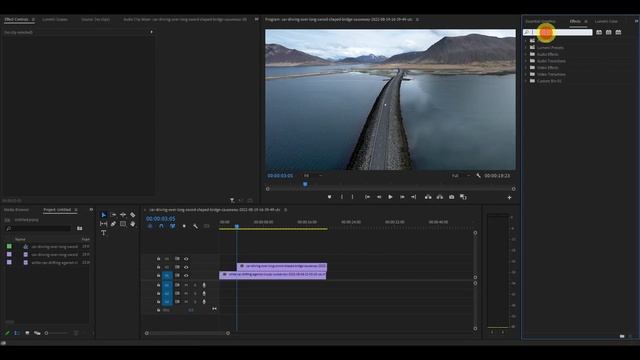Click Mark In in Program Monitor
This screenshot has height=360, width=640.
pos(342,197)
